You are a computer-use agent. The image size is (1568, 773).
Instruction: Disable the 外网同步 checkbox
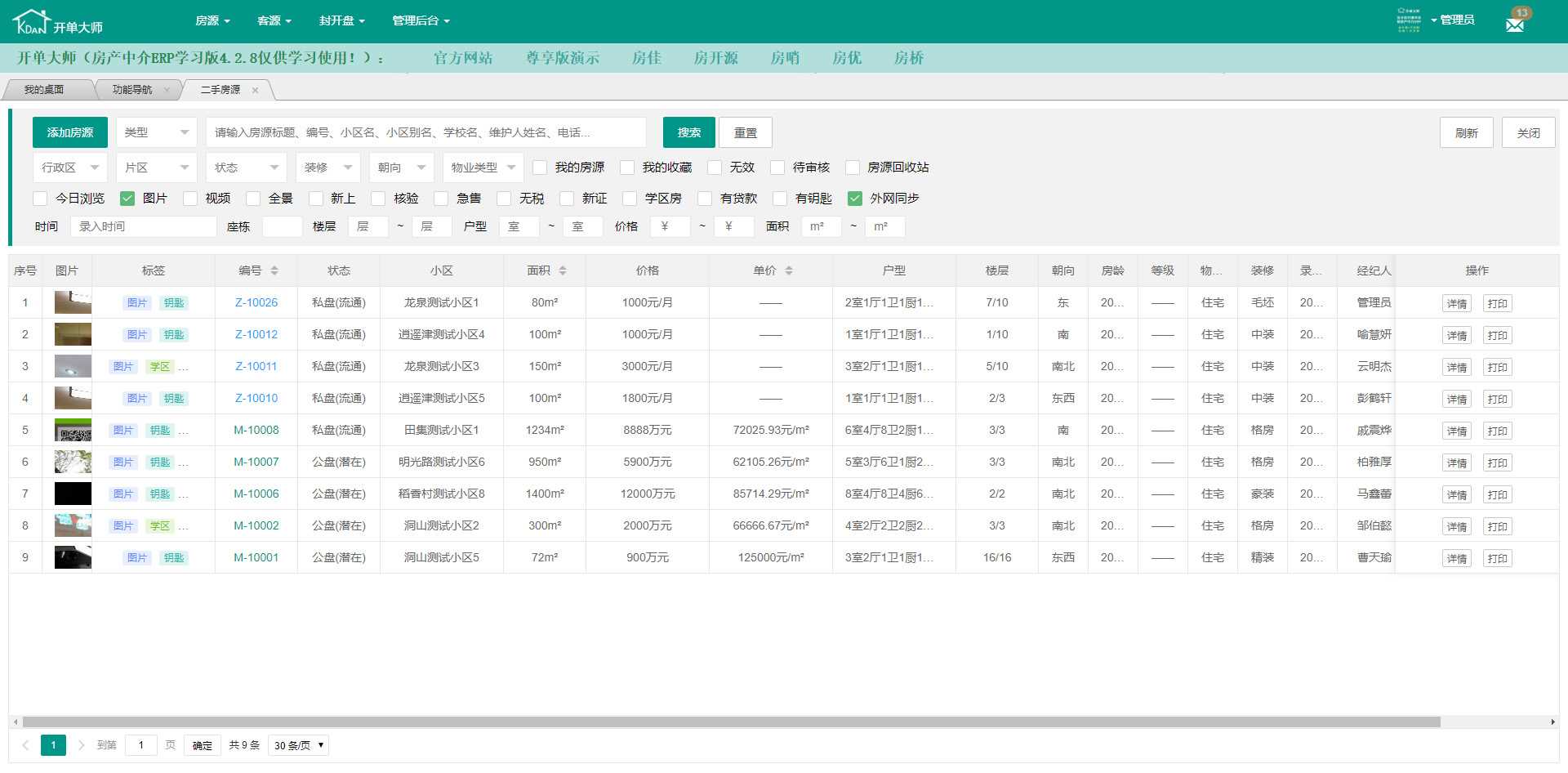[x=855, y=198]
